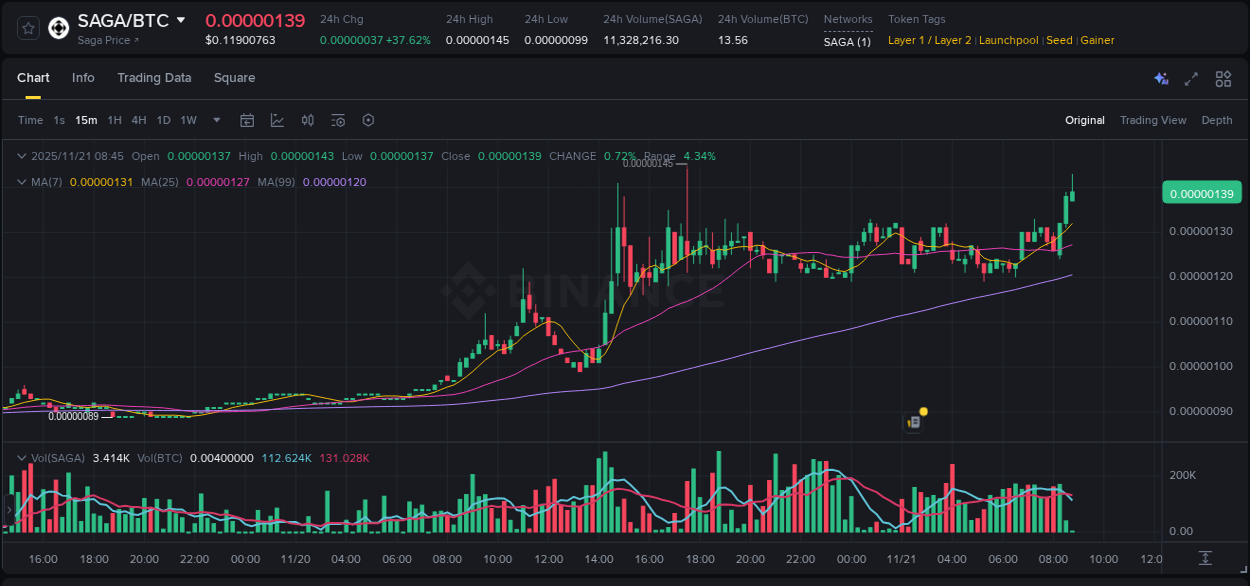Open indicator settings list icon
Image resolution: width=1250 pixels, height=586 pixels.
[x=337, y=120]
